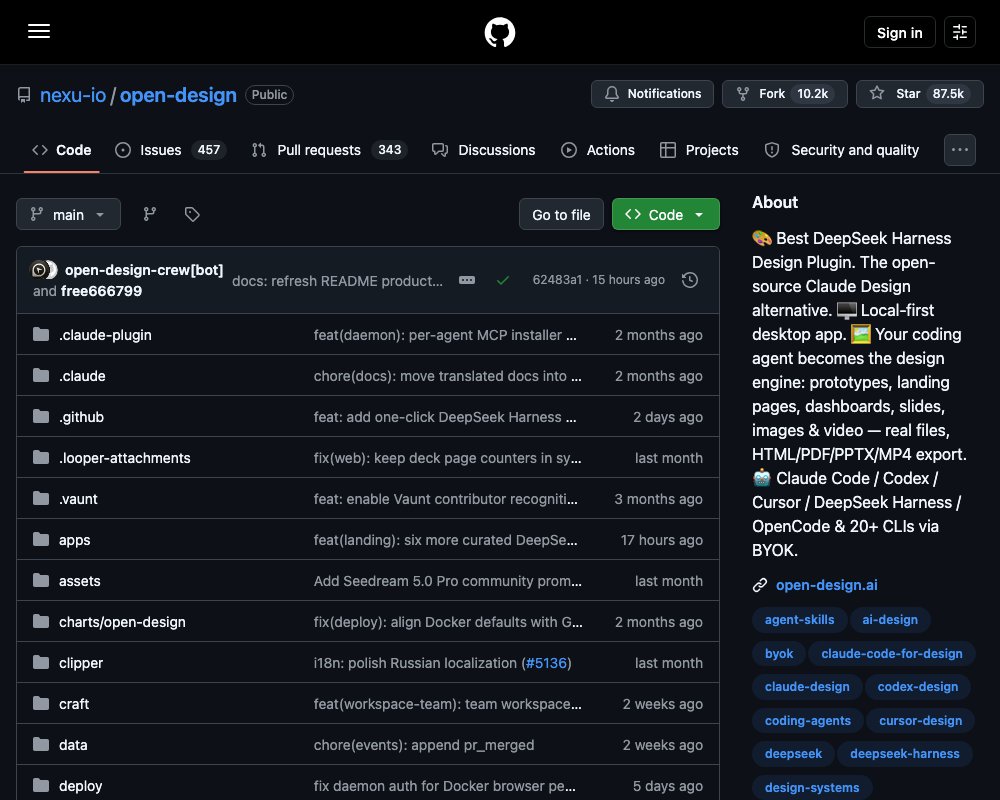
Task: Select the claude-design topic tag
Action: (x=807, y=687)
